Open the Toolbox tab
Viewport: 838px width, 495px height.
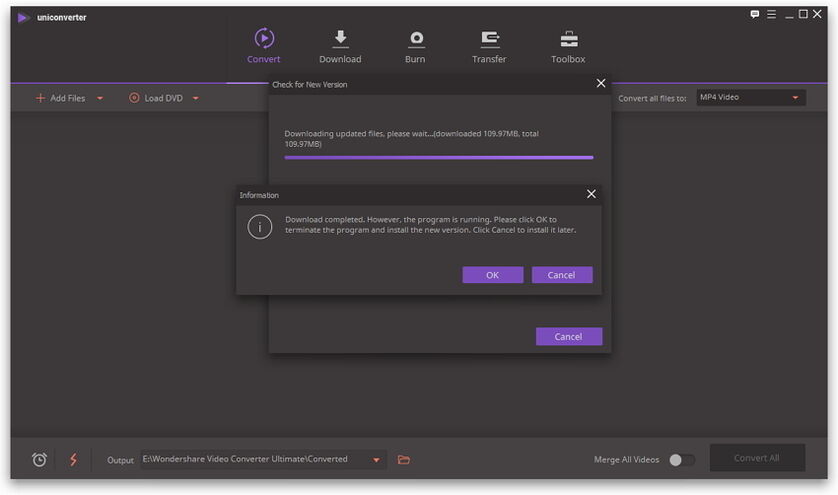pyautogui.click(x=568, y=47)
